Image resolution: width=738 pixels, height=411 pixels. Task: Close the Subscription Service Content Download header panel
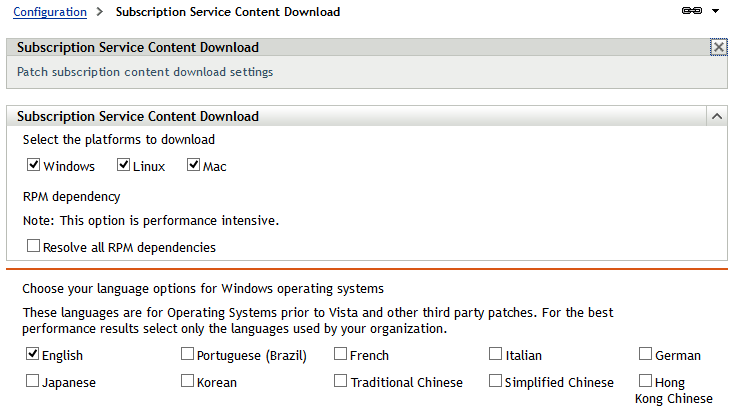coord(718,47)
